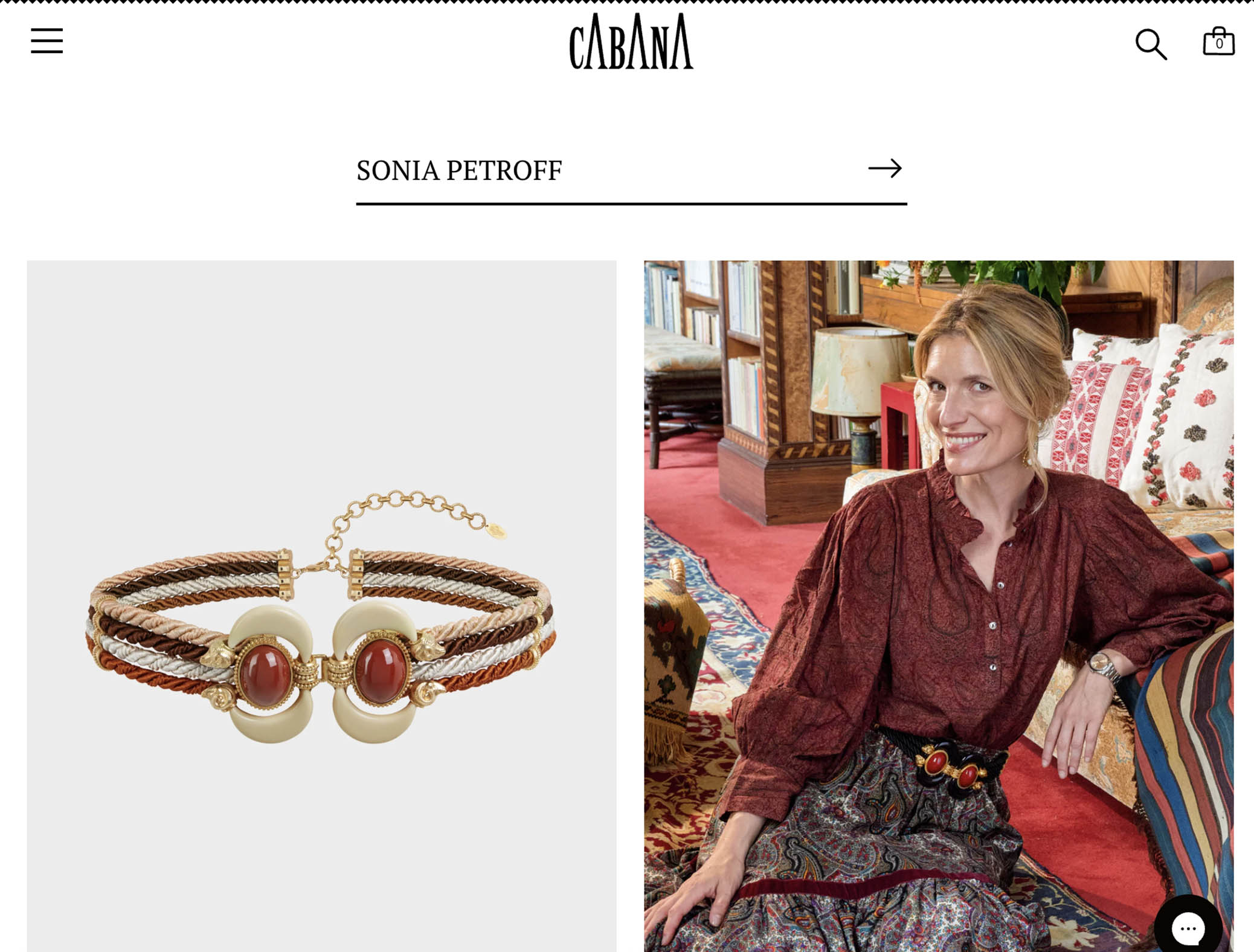Open the shopping bag cart
The width and height of the screenshot is (1254, 952).
1218,42
